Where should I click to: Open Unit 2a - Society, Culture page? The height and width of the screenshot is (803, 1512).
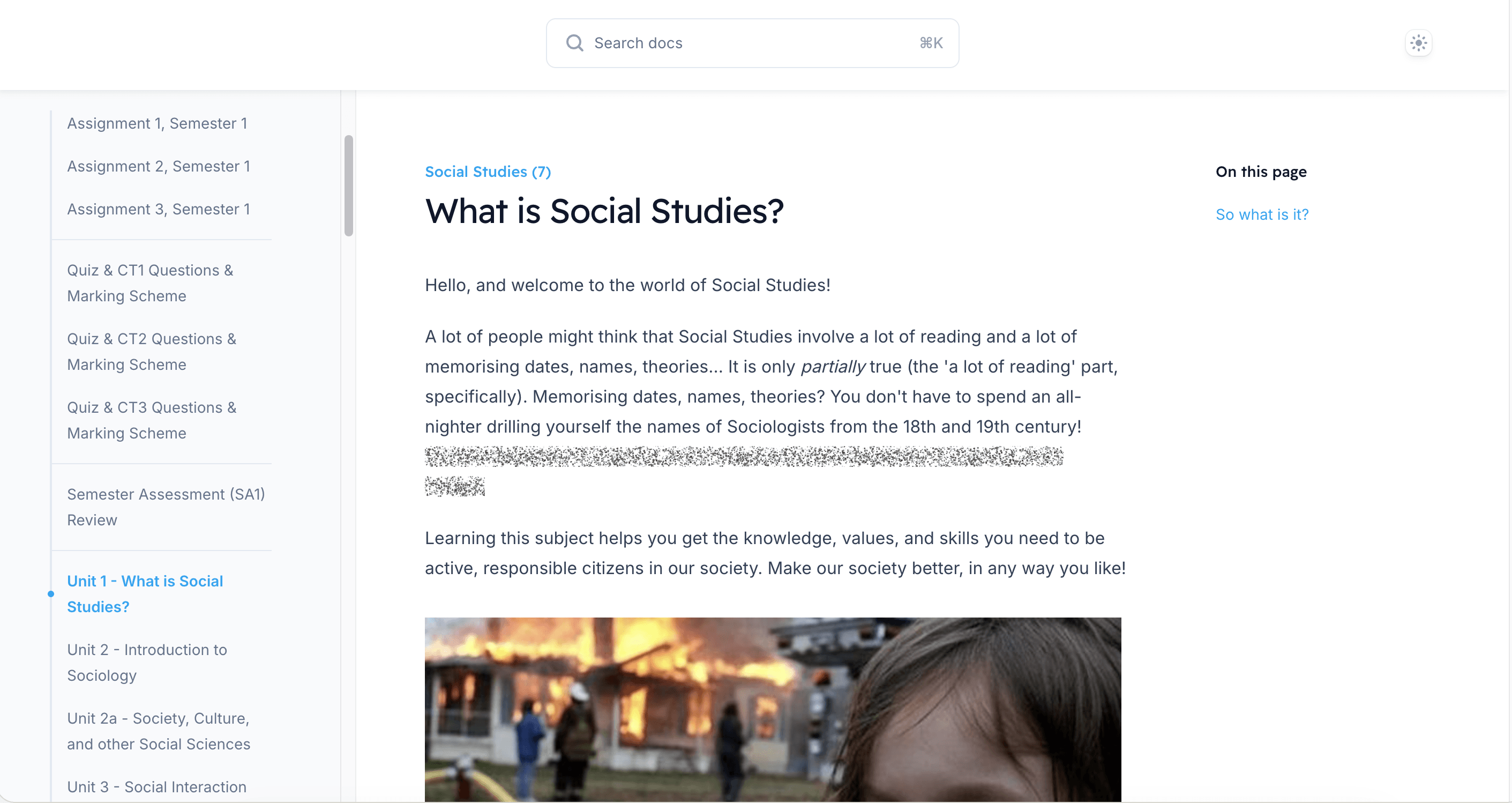click(159, 731)
